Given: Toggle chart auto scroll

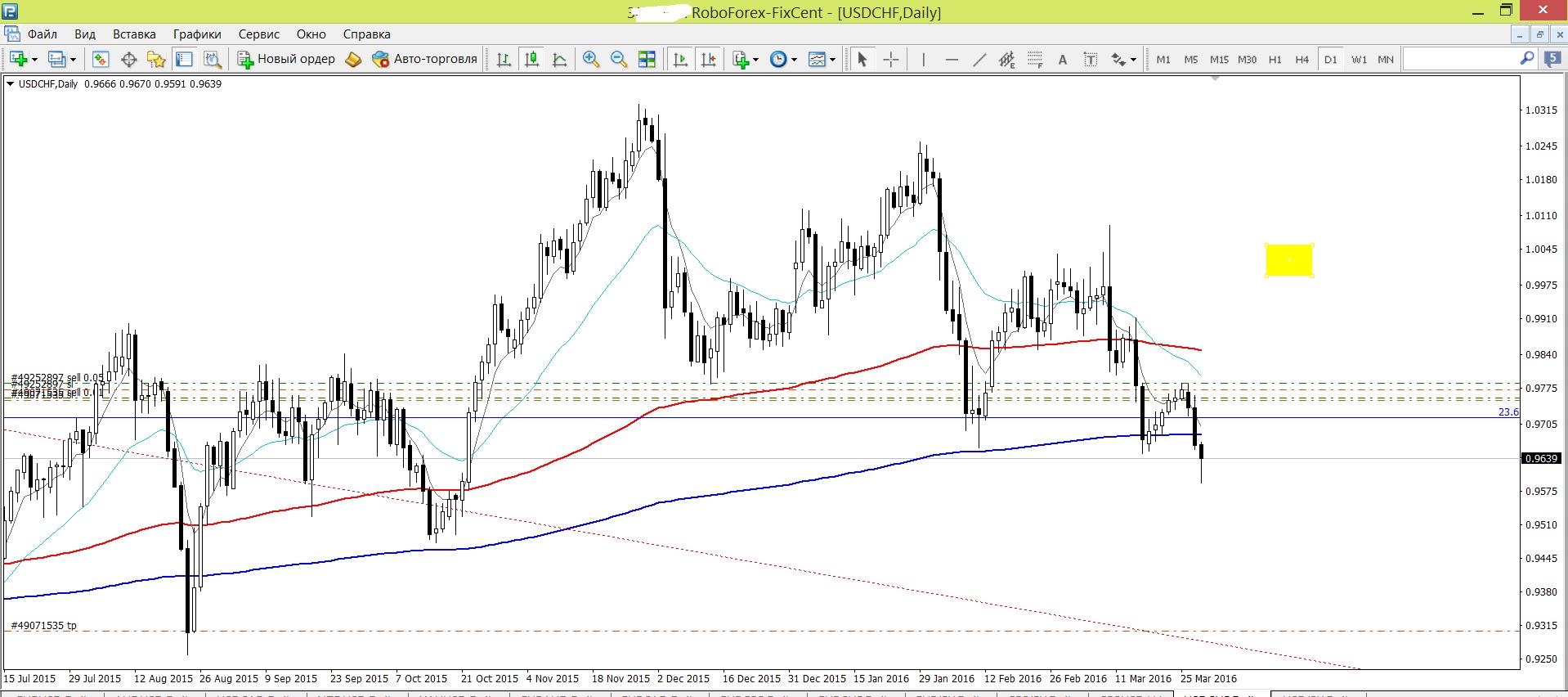Looking at the screenshot, I should [680, 59].
